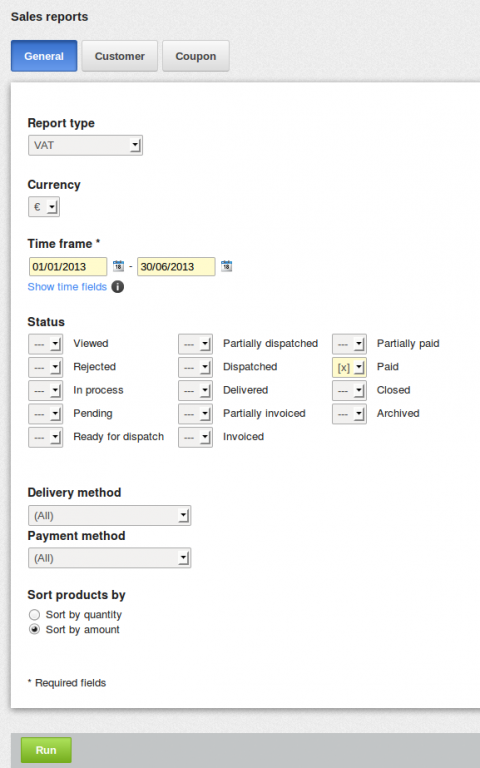Open the Invoiced status dropdown
Image resolution: width=480 pixels, height=768 pixels.
[195, 437]
